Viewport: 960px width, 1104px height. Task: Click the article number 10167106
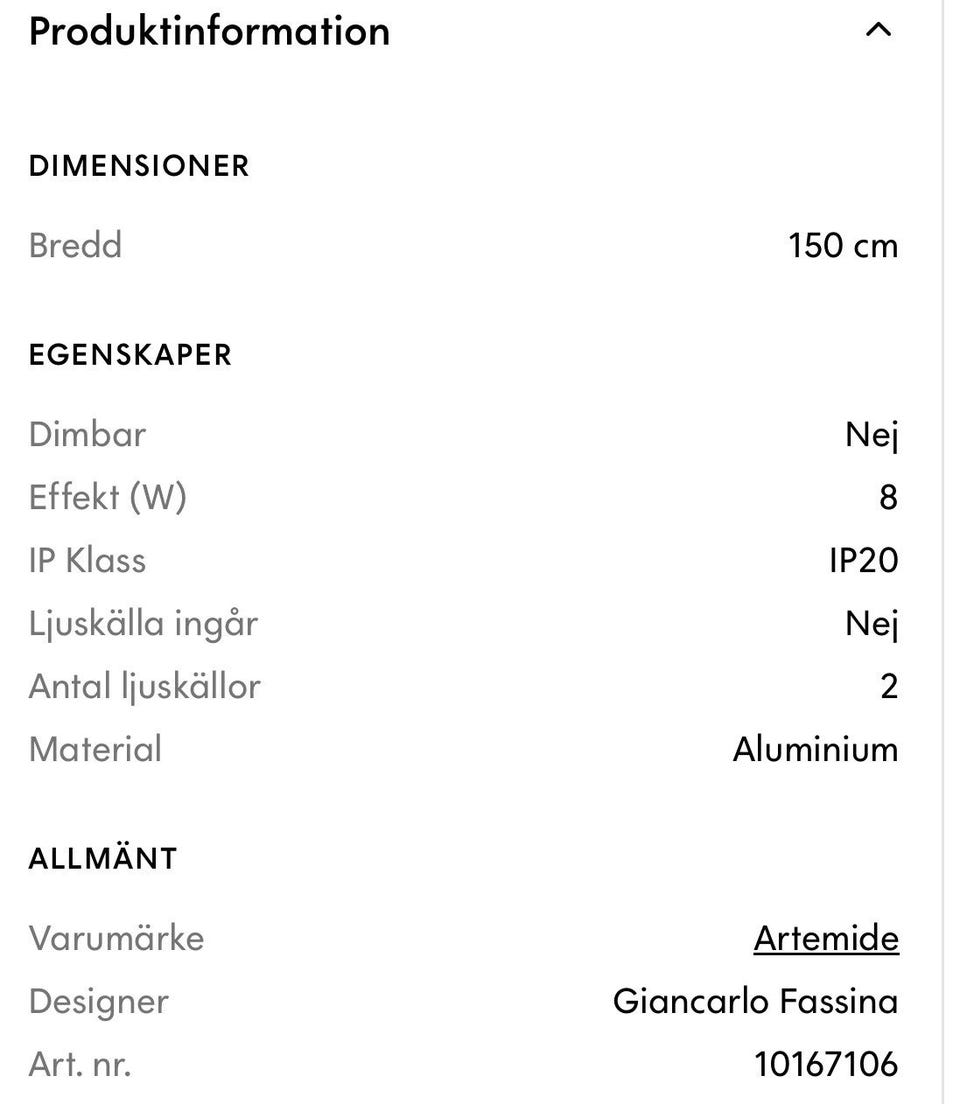coord(826,1064)
